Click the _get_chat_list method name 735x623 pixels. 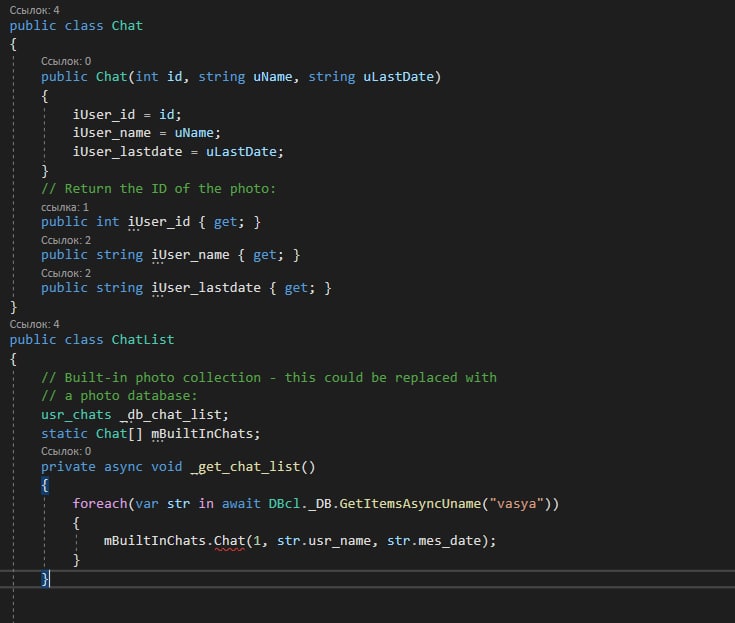point(245,467)
